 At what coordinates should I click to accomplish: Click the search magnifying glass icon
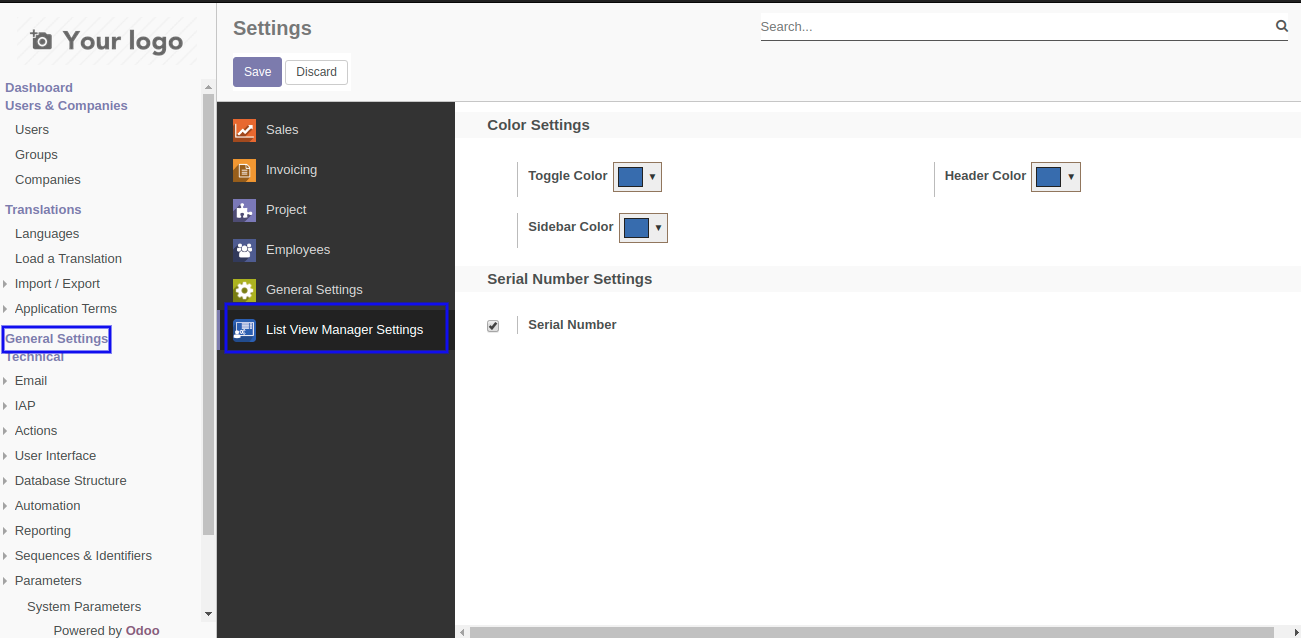coord(1281,27)
